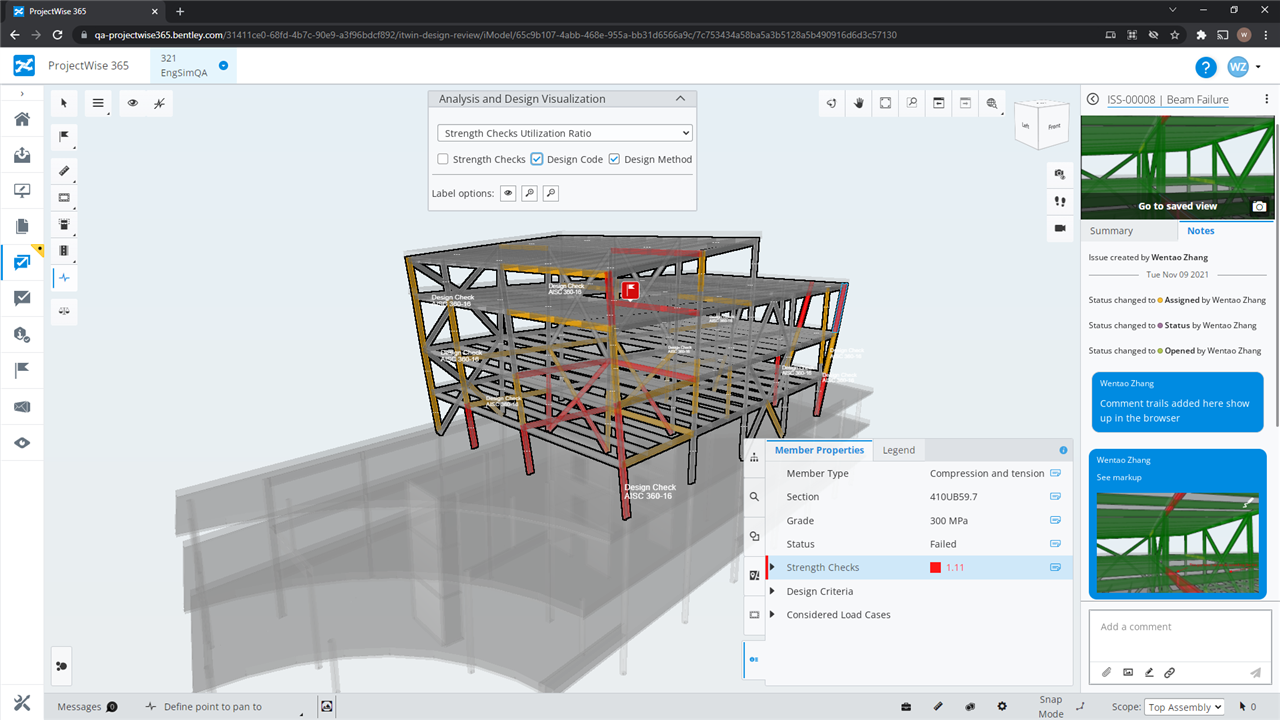Switch to the Legend tab
1280x720 pixels.
click(x=898, y=450)
